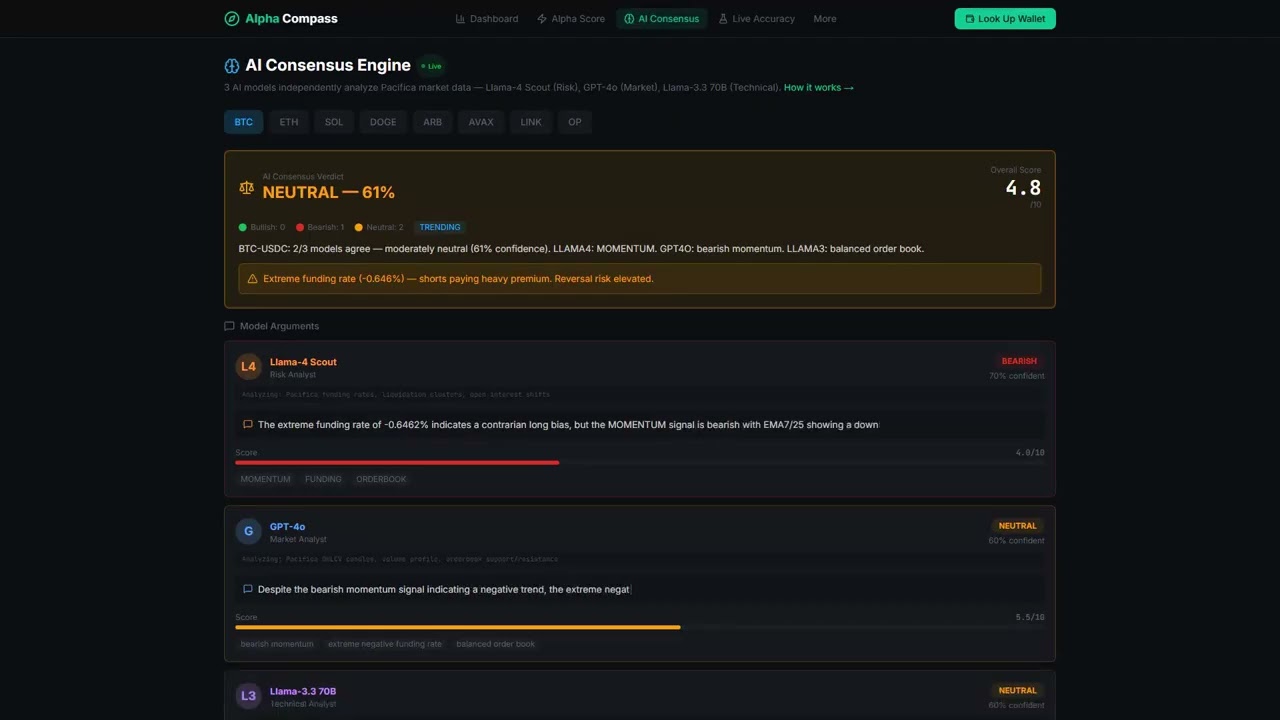Click the red Llama-4 Scout score bar

(397, 463)
